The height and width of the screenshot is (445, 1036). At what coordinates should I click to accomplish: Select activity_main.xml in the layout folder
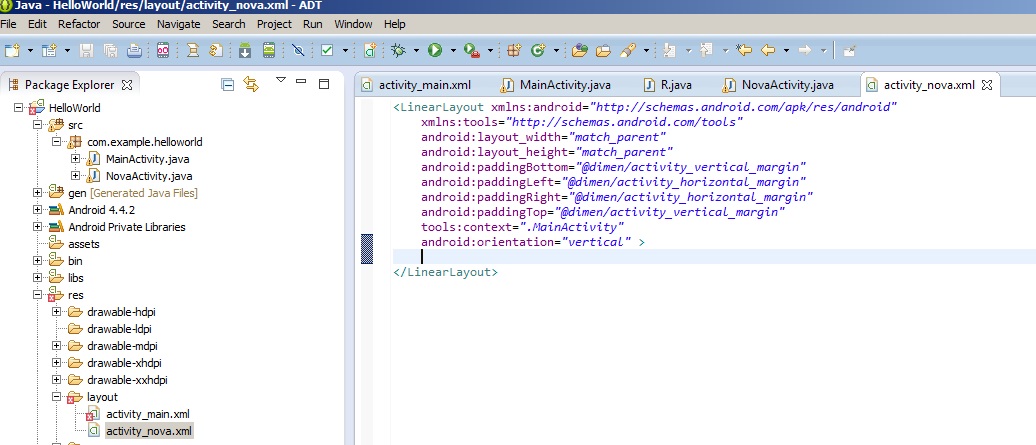pyautogui.click(x=148, y=414)
